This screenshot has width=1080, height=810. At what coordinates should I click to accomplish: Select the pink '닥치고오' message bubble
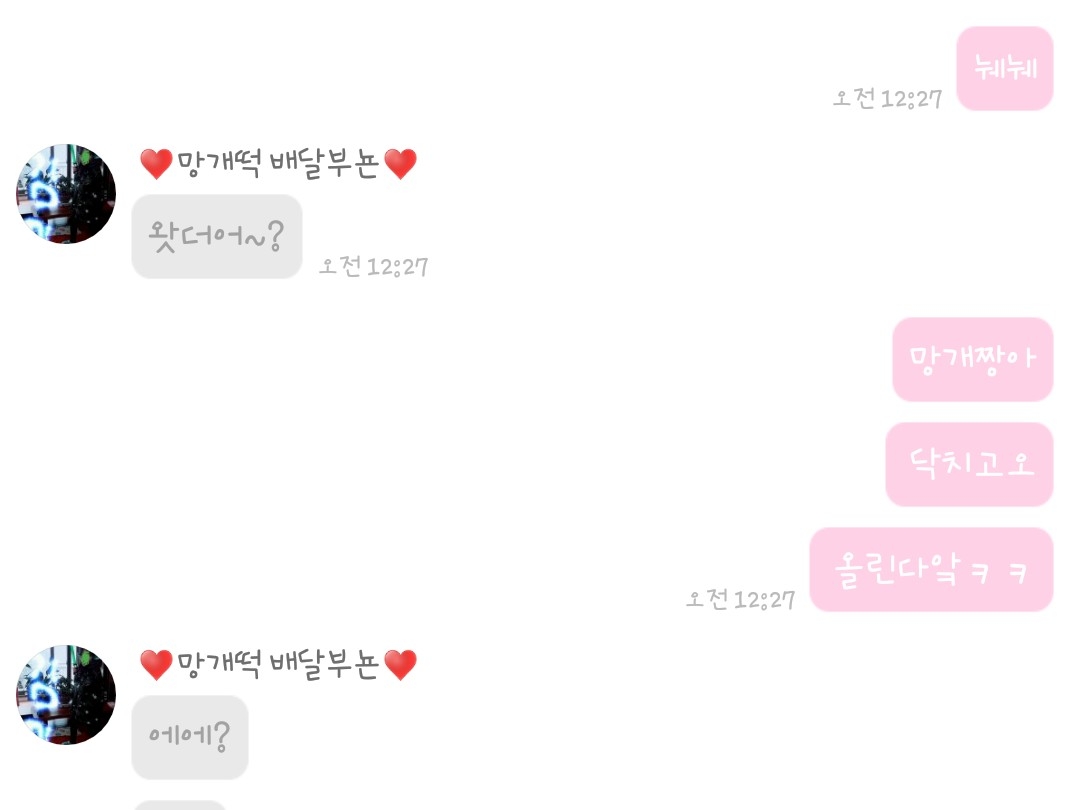(969, 464)
